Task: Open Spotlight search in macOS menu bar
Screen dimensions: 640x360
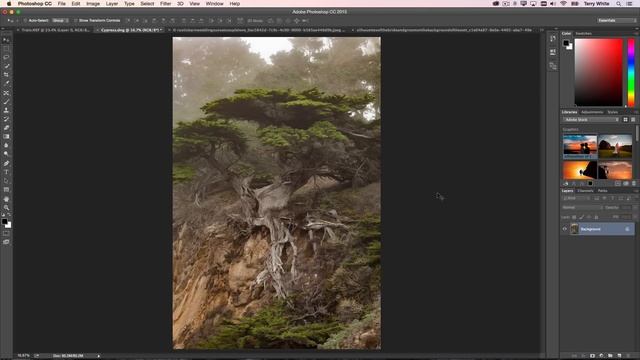Action: click(619, 4)
